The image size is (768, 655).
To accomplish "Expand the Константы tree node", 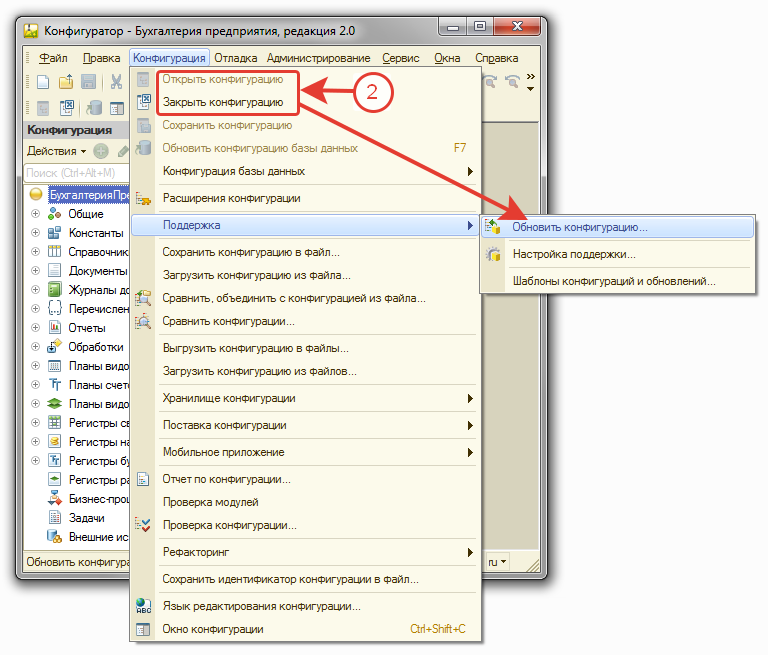I will [35, 233].
